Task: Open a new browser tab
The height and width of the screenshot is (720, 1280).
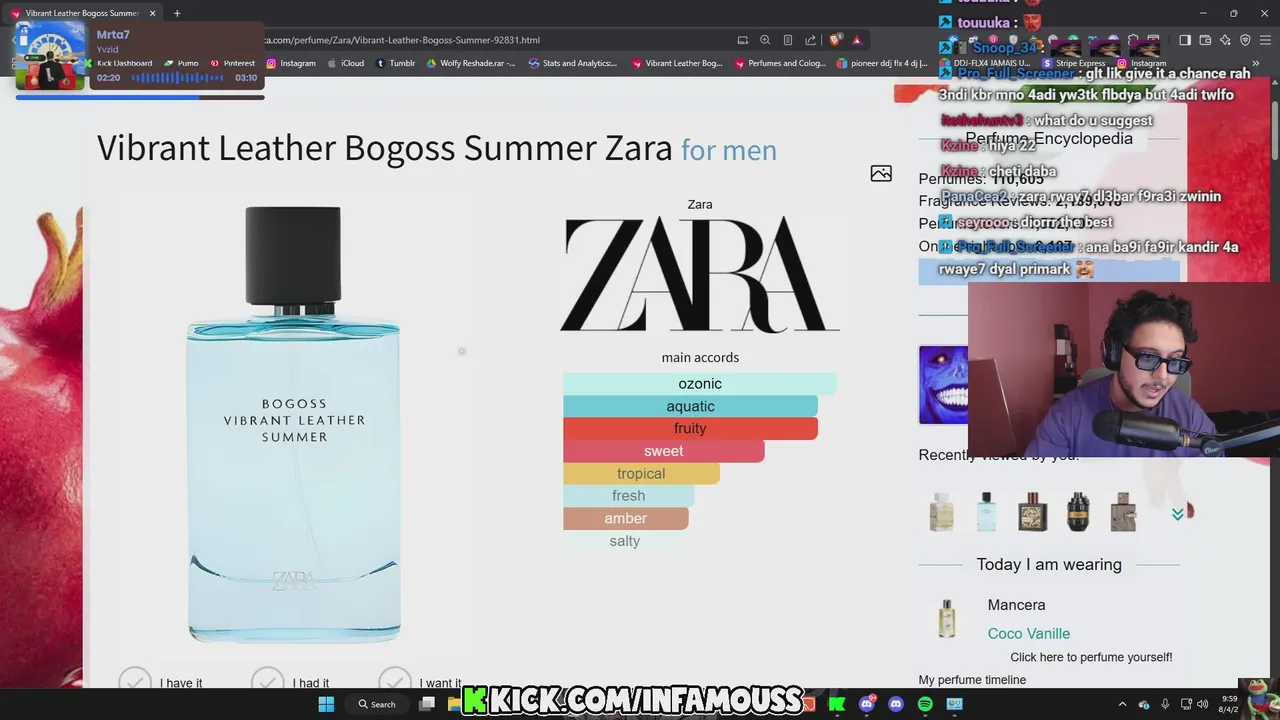Action: coord(177,13)
